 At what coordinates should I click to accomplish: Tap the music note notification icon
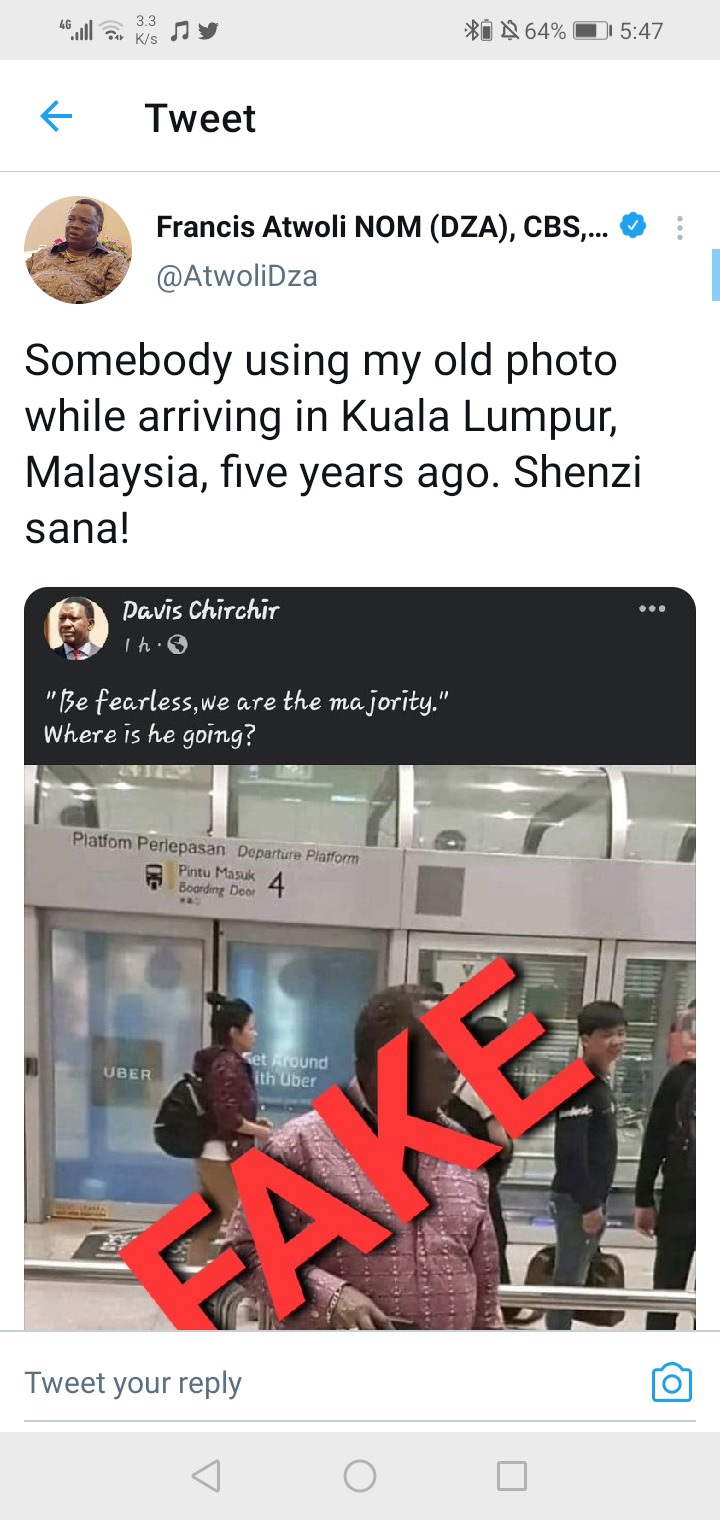180,31
